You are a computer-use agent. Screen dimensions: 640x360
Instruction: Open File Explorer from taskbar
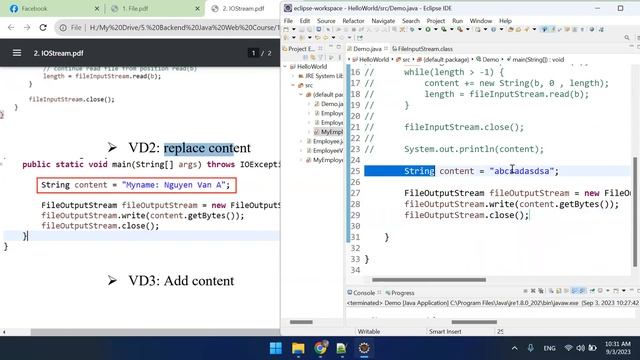[x=298, y=348]
